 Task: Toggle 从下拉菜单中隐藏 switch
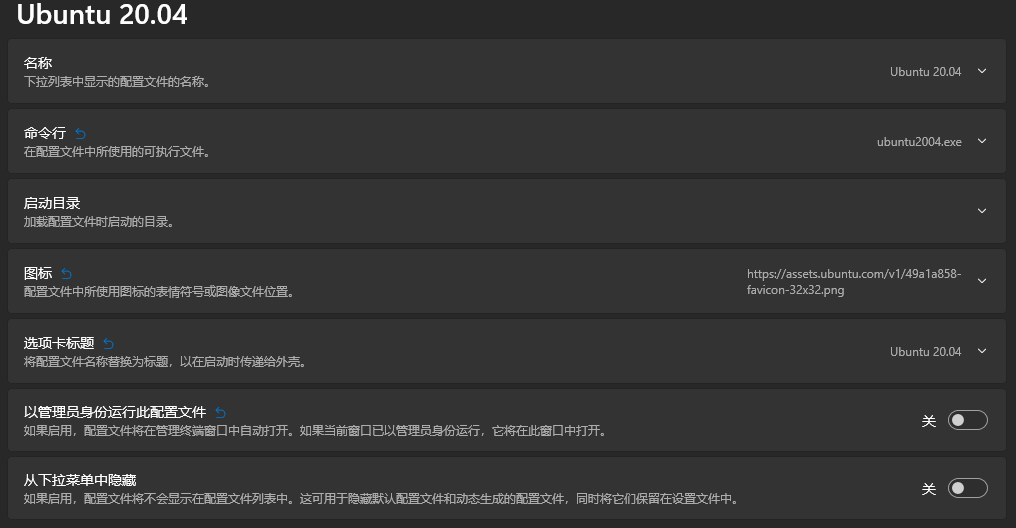967,488
